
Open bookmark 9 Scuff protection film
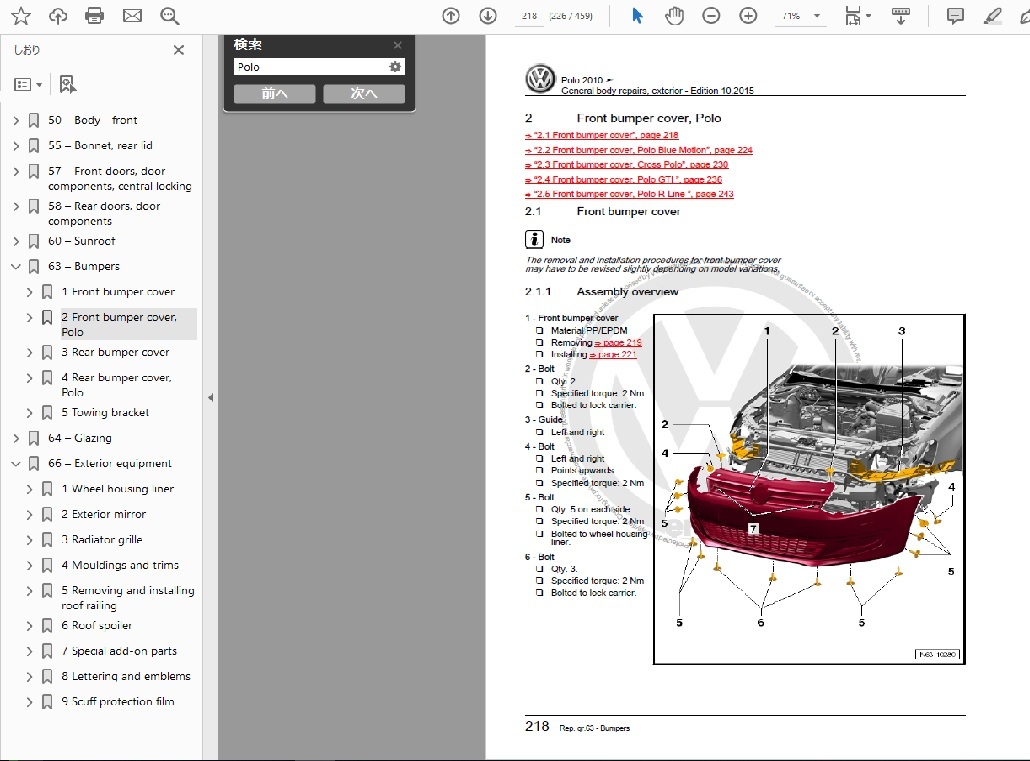tap(118, 702)
